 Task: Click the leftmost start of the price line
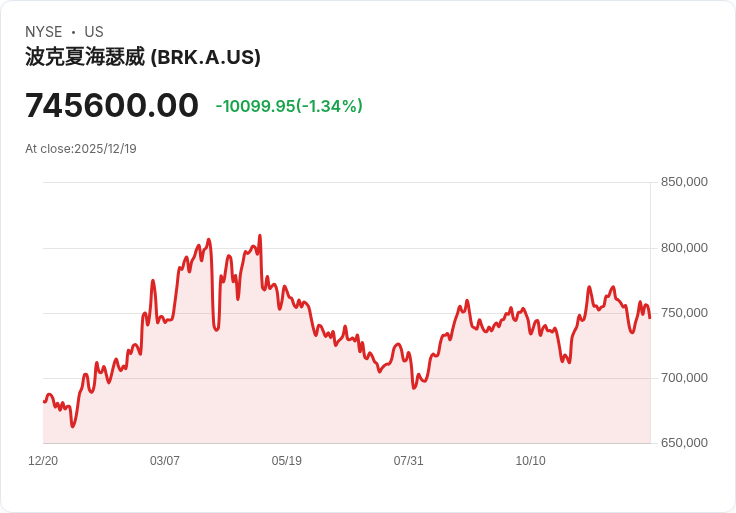coord(44,401)
